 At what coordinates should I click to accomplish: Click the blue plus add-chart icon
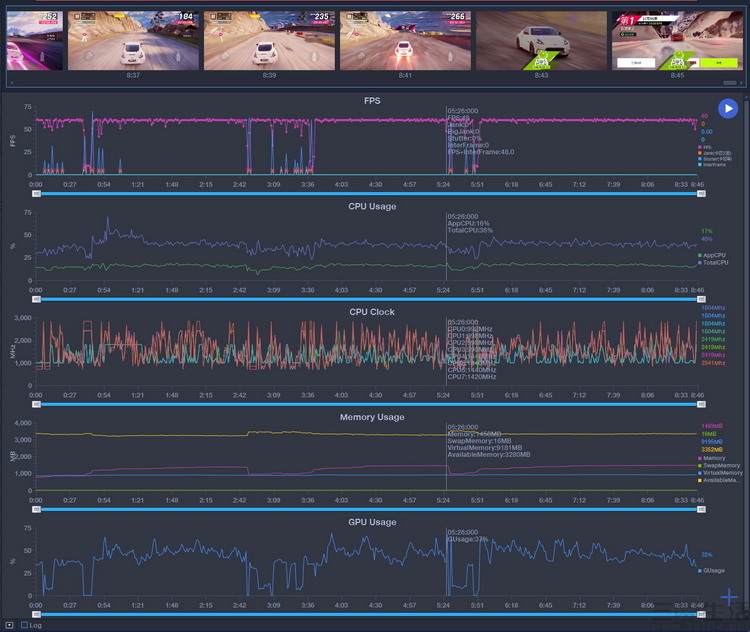coord(728,599)
